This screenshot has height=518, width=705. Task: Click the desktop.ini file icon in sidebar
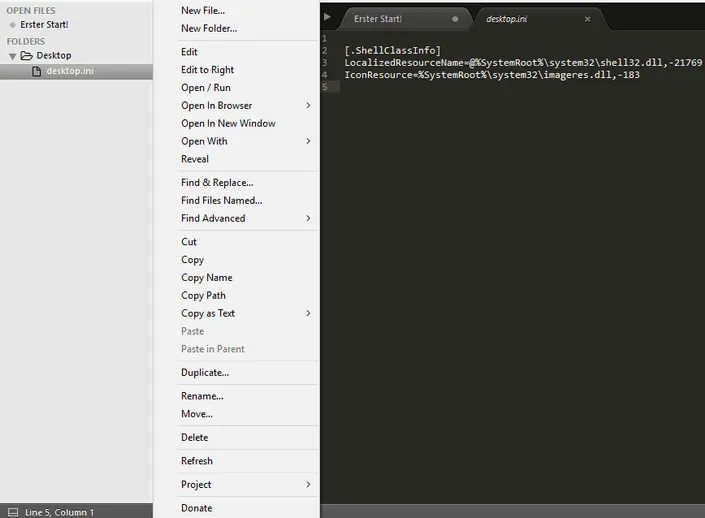[36, 71]
